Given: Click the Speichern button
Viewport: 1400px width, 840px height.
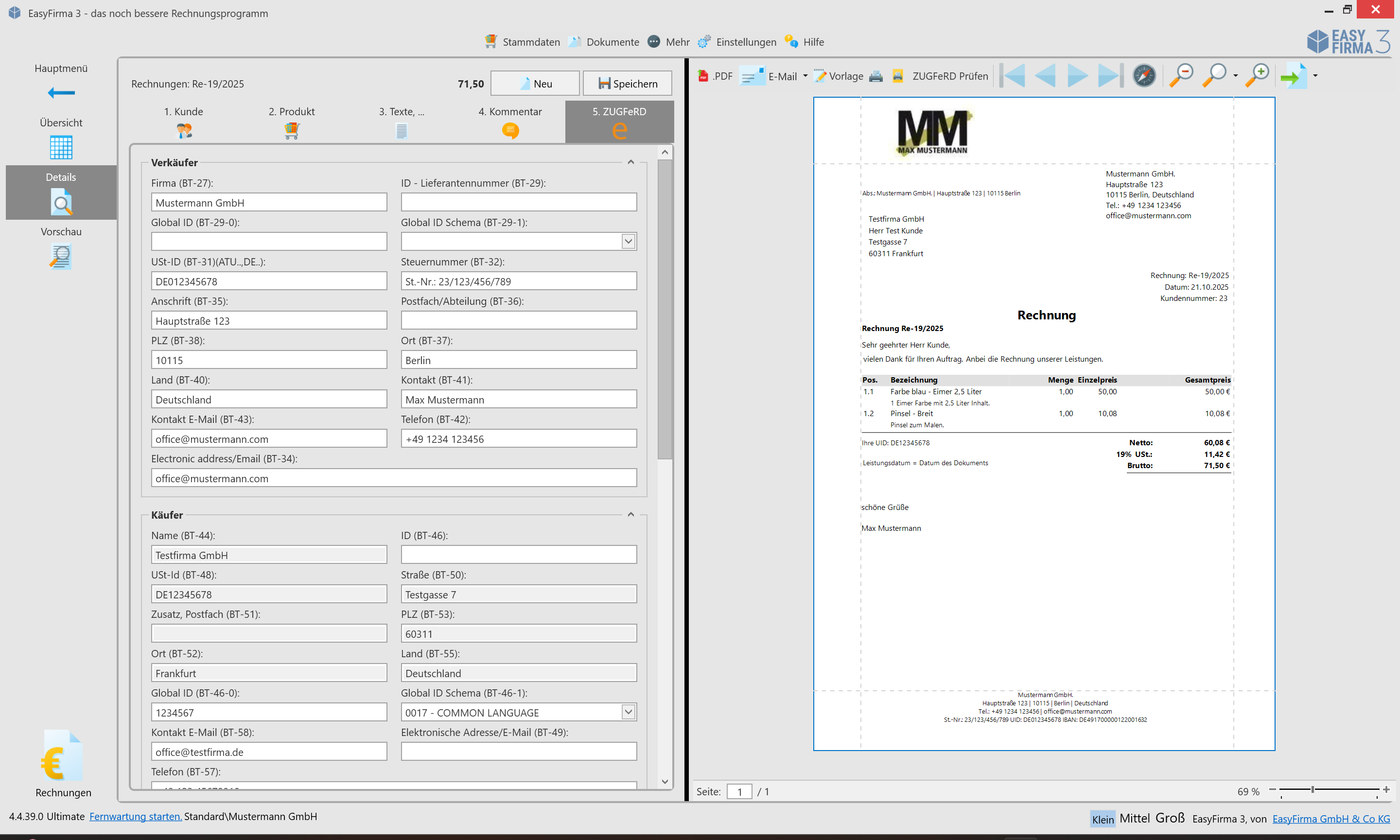Looking at the screenshot, I should tap(627, 84).
